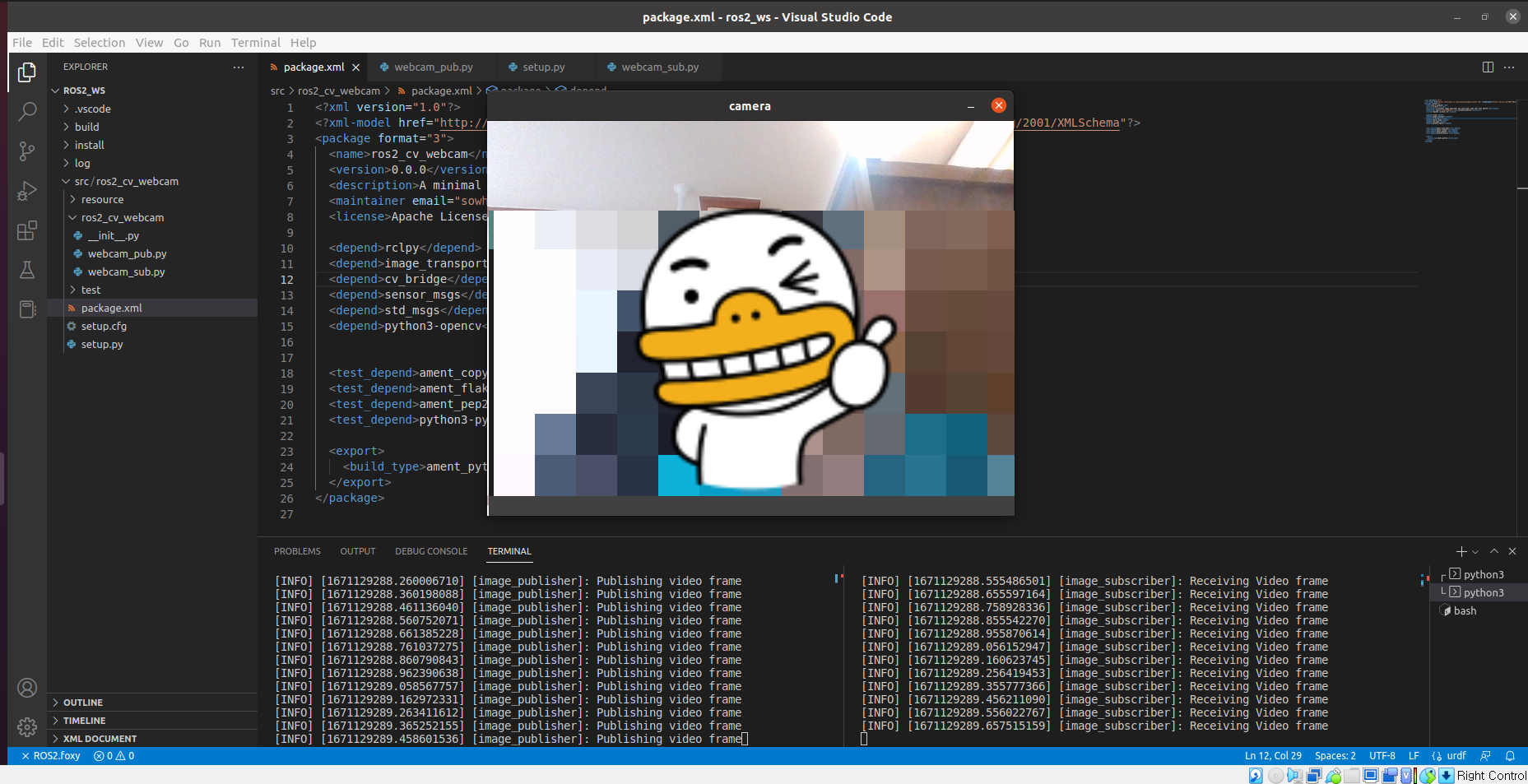This screenshot has width=1528, height=784.
Task: Open the new terminal launch profile dropdown
Action: point(1475,552)
